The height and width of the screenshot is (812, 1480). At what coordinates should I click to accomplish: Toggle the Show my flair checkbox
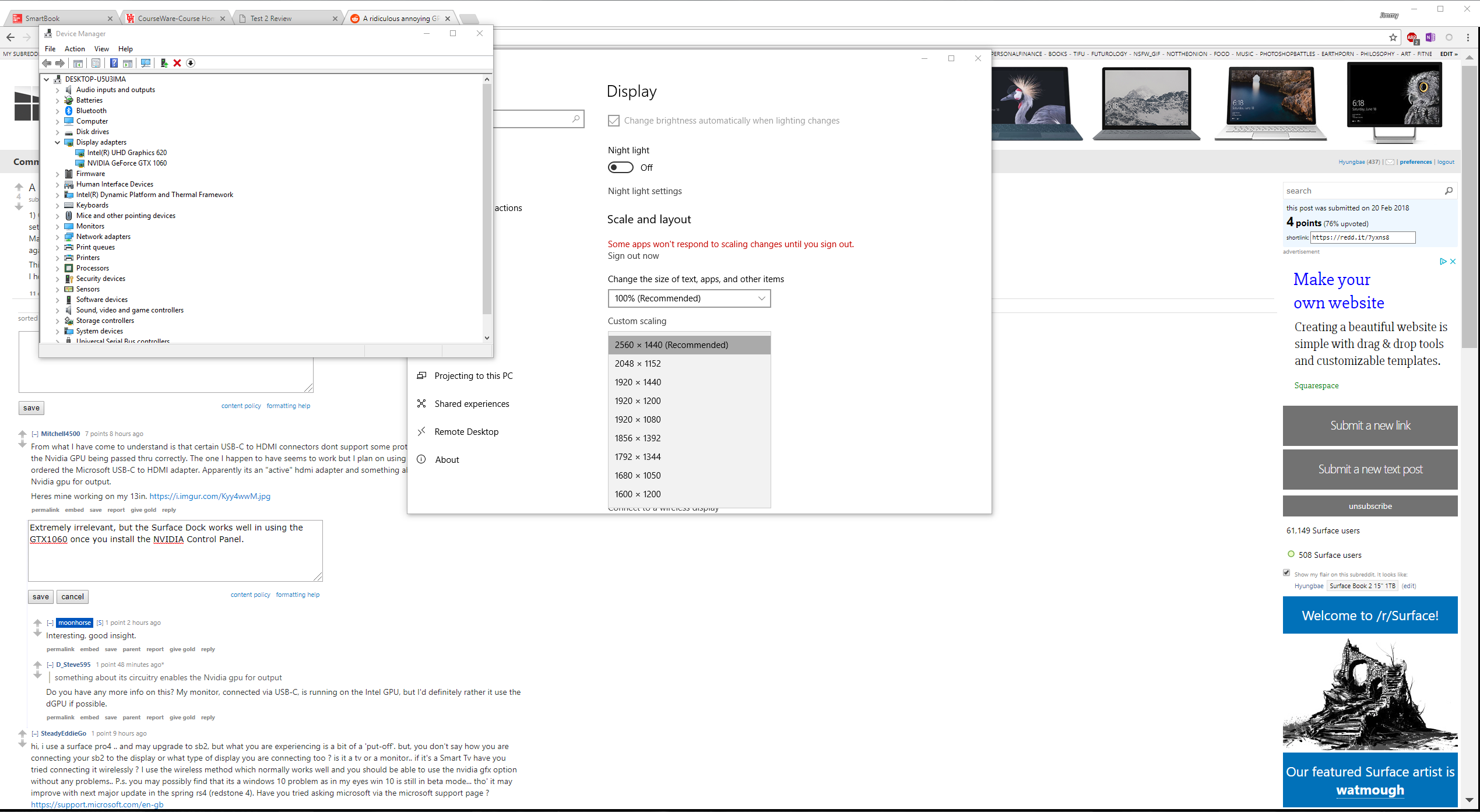[1286, 572]
